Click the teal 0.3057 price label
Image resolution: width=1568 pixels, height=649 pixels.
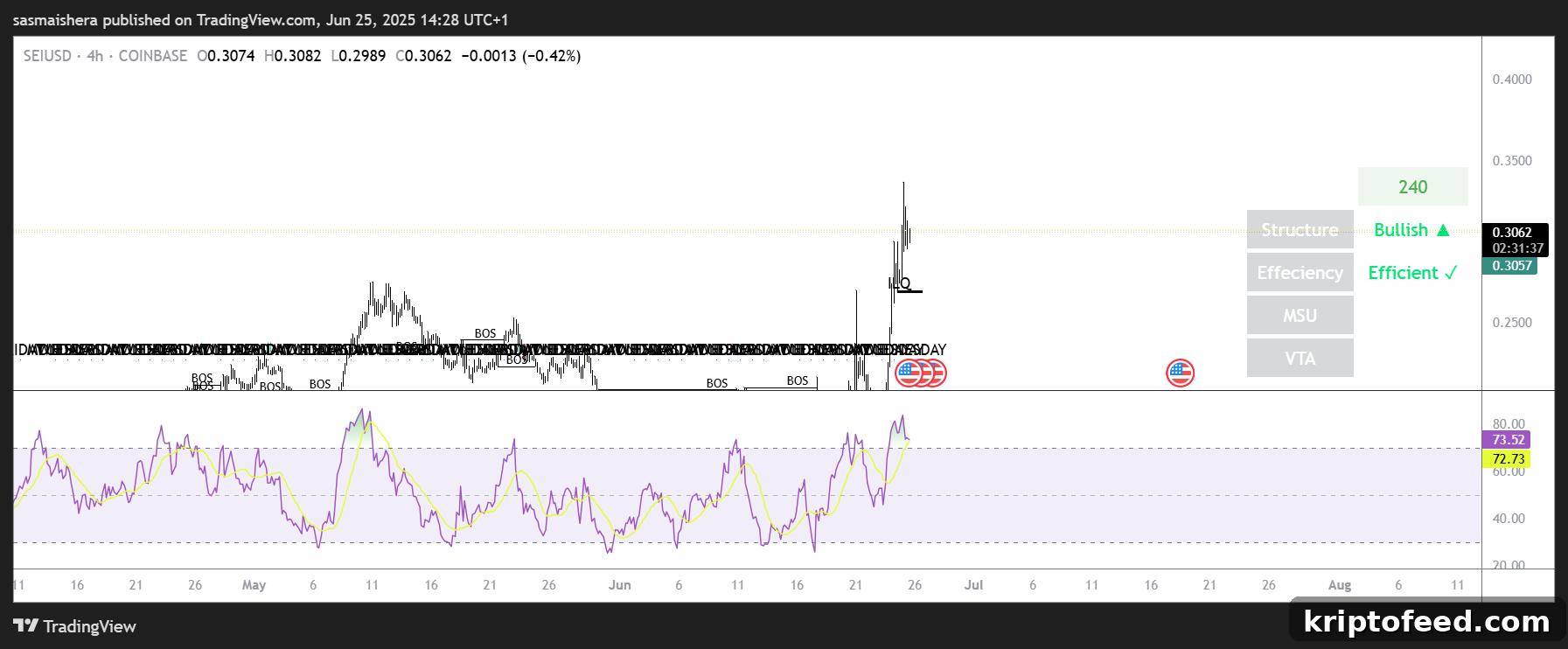point(1510,266)
